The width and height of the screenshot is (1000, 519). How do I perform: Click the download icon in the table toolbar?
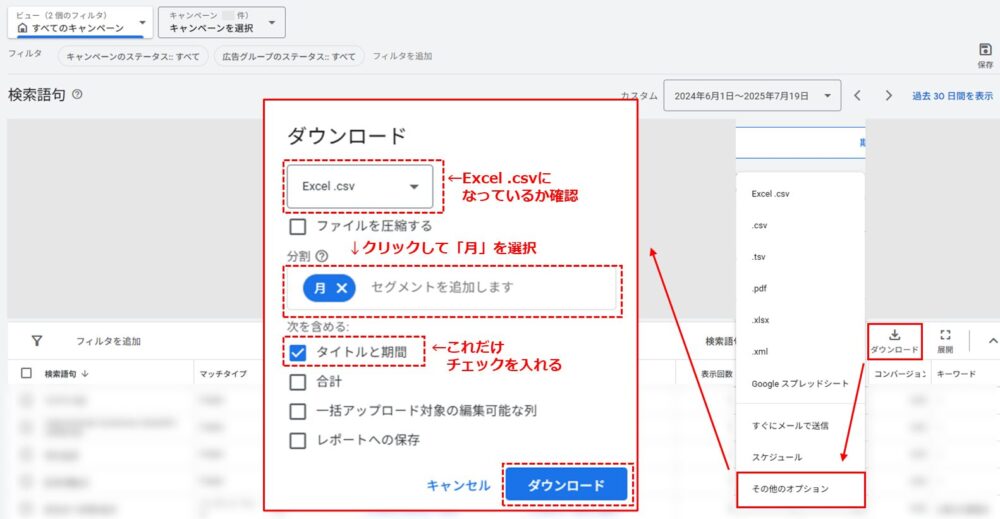point(894,336)
